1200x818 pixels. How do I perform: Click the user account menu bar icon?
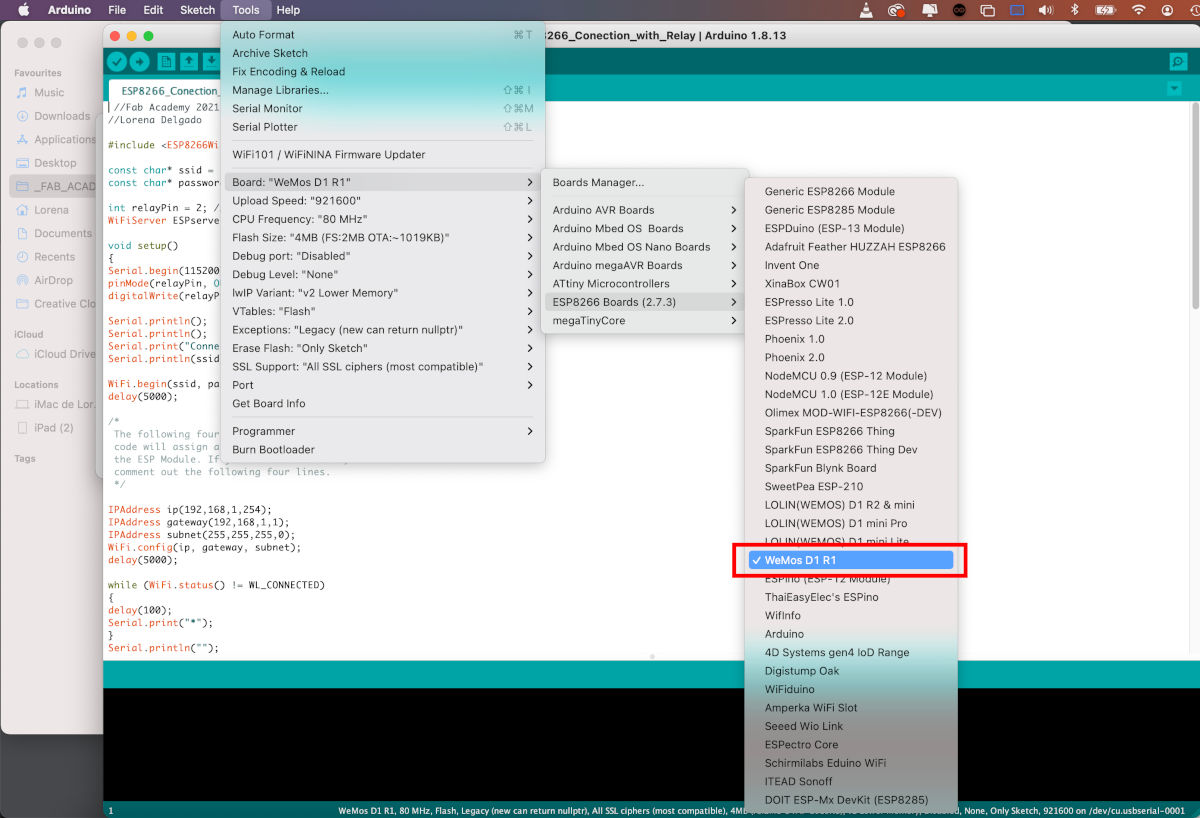tap(1167, 10)
